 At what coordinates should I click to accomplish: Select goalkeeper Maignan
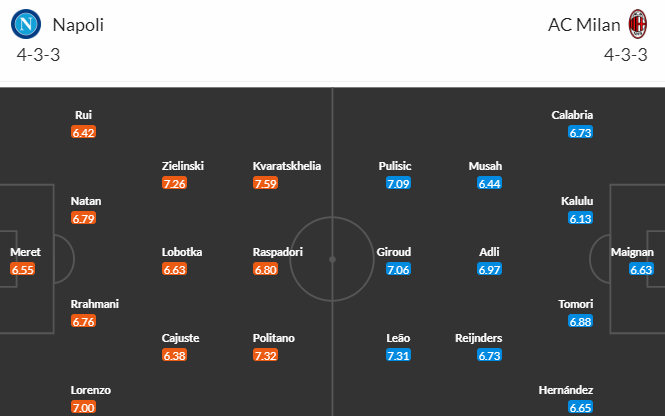pyautogui.click(x=632, y=252)
